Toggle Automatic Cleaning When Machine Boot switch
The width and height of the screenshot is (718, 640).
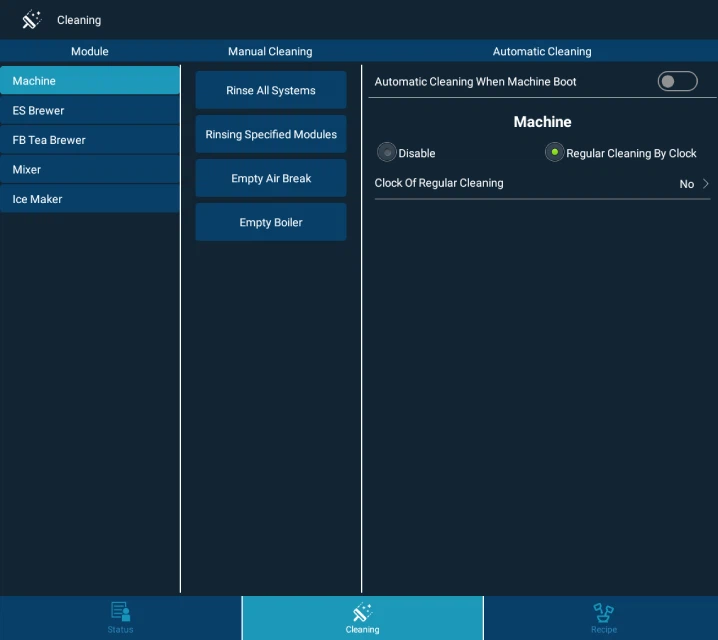click(x=677, y=82)
